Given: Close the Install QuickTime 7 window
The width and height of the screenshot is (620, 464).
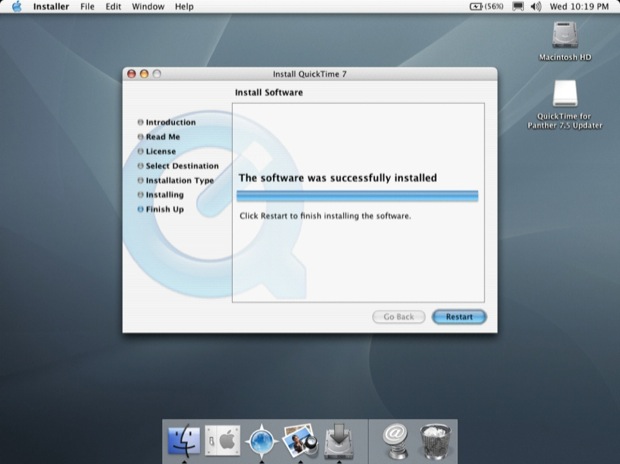Looking at the screenshot, I should (x=132, y=74).
